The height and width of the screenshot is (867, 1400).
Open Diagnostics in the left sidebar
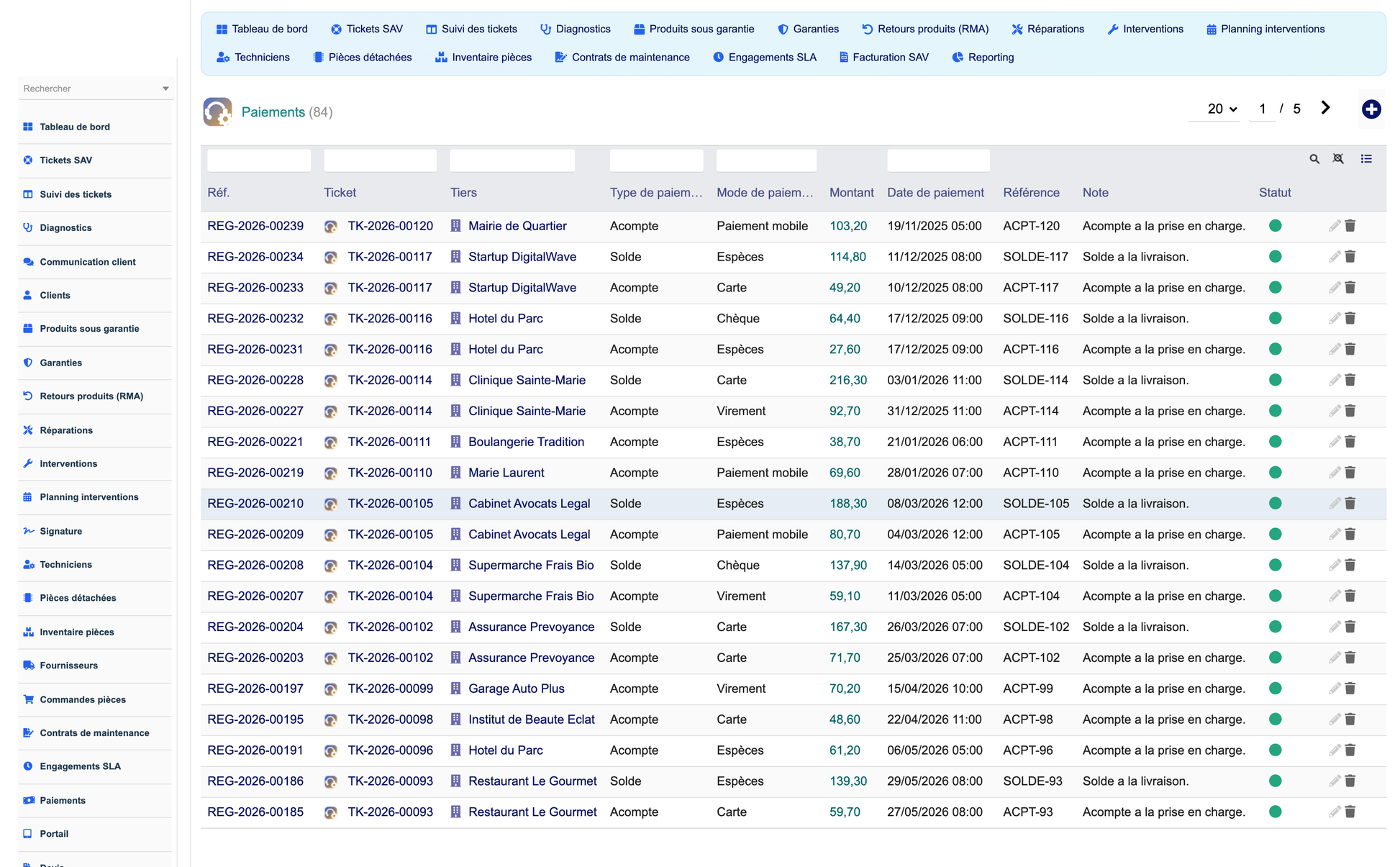[65, 228]
